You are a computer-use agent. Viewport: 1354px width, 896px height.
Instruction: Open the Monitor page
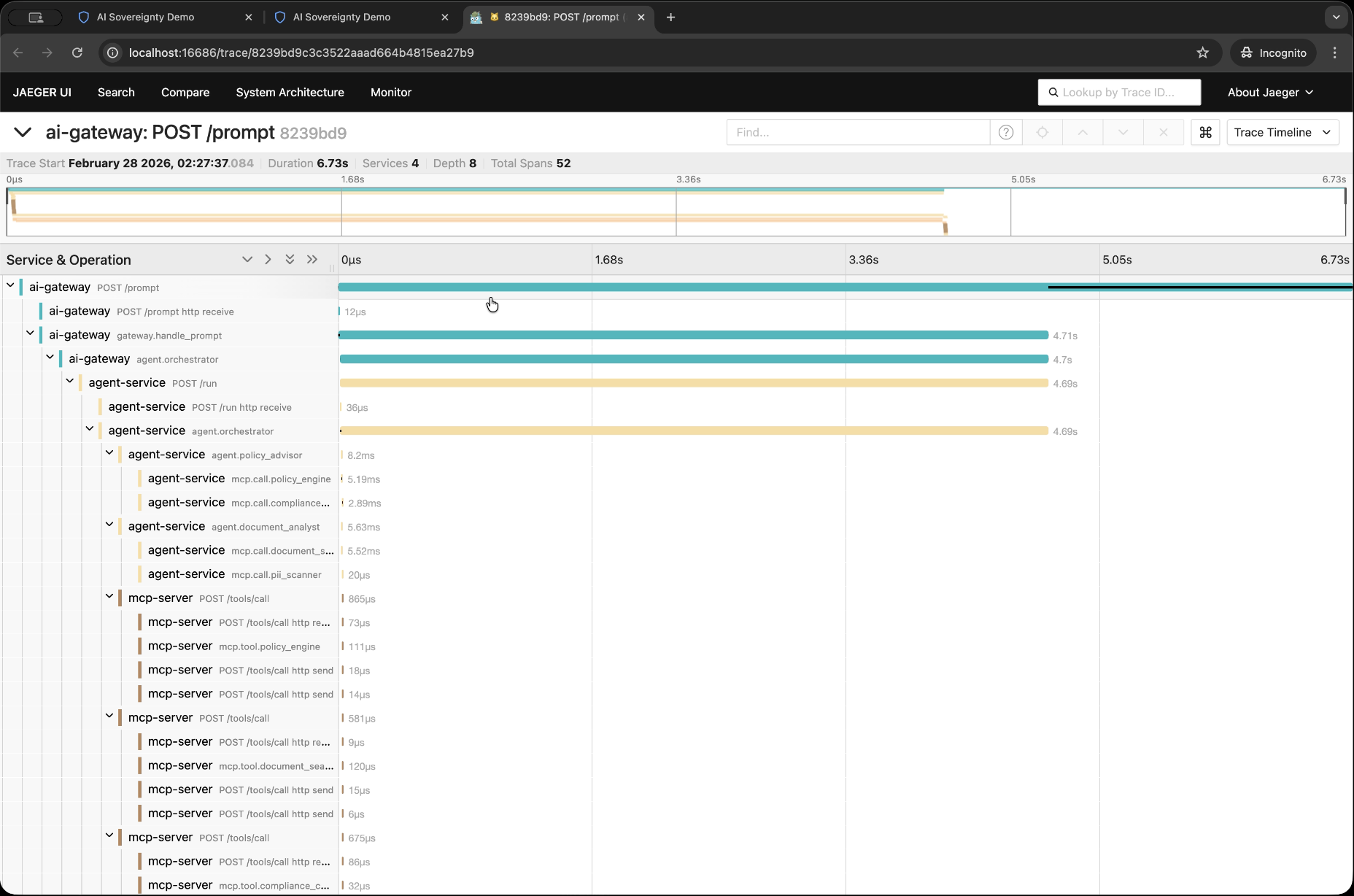click(x=391, y=92)
